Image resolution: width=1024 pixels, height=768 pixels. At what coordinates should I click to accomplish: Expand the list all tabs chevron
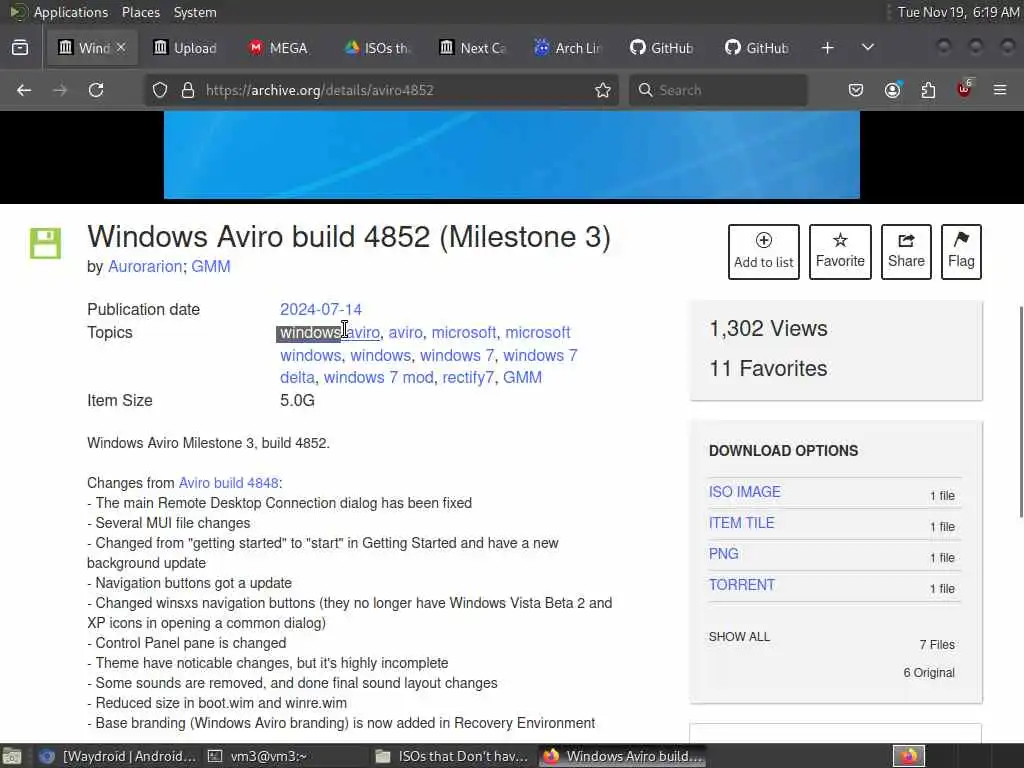click(x=868, y=48)
